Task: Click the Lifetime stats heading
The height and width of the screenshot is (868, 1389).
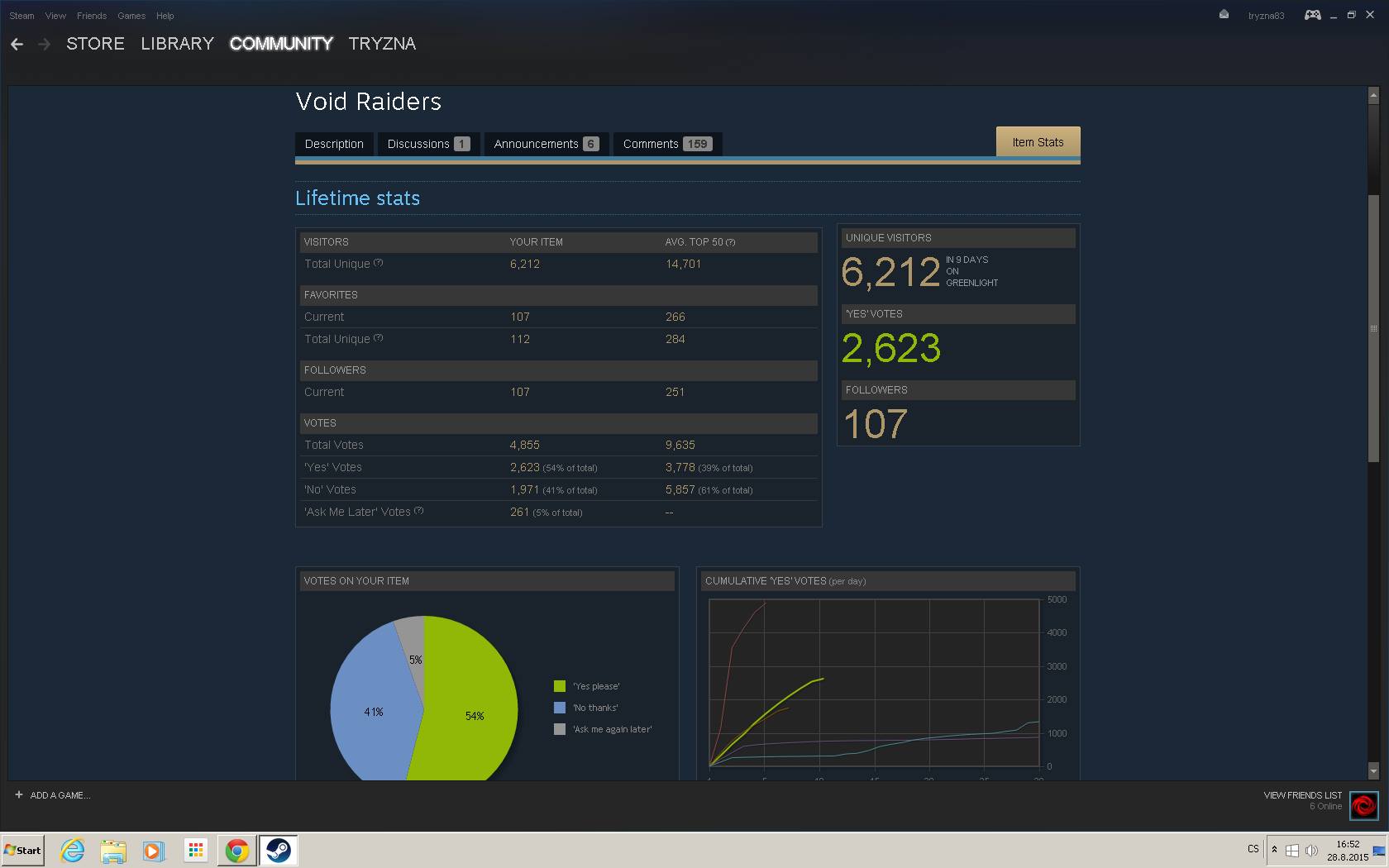Action: (357, 198)
